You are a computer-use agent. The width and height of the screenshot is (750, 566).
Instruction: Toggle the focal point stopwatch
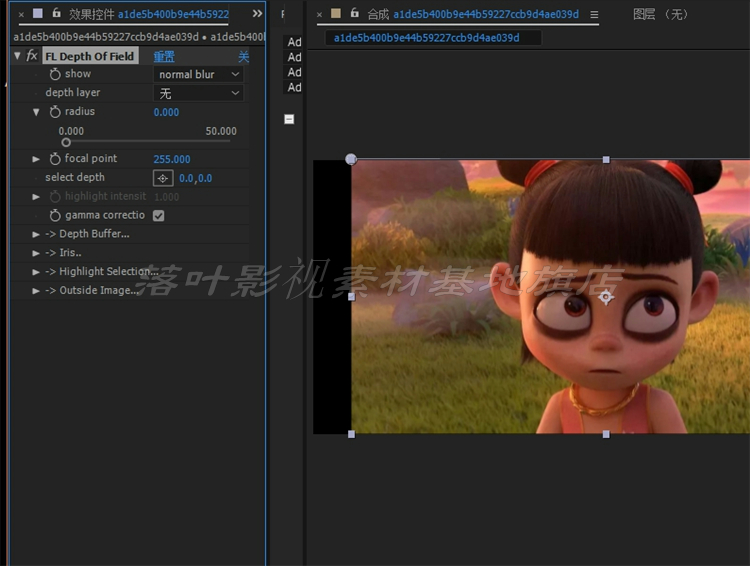tap(55, 159)
